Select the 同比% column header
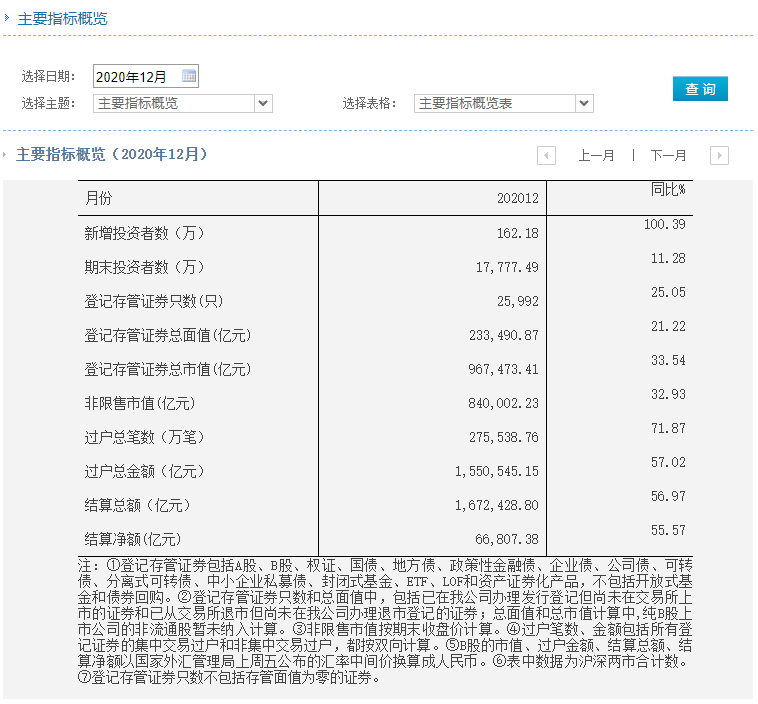 [x=668, y=189]
